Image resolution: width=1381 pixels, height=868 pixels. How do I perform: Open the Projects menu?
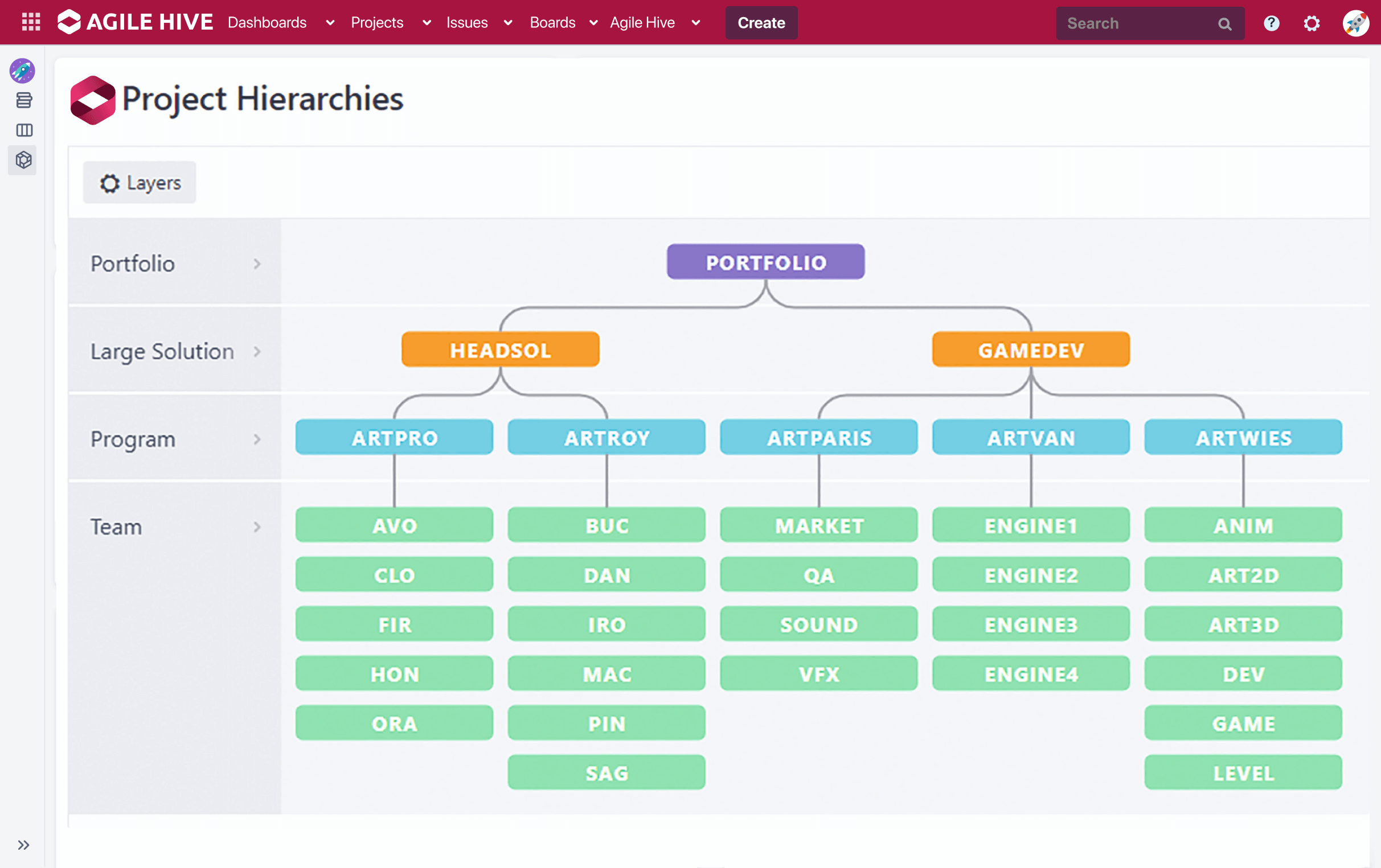point(377,23)
